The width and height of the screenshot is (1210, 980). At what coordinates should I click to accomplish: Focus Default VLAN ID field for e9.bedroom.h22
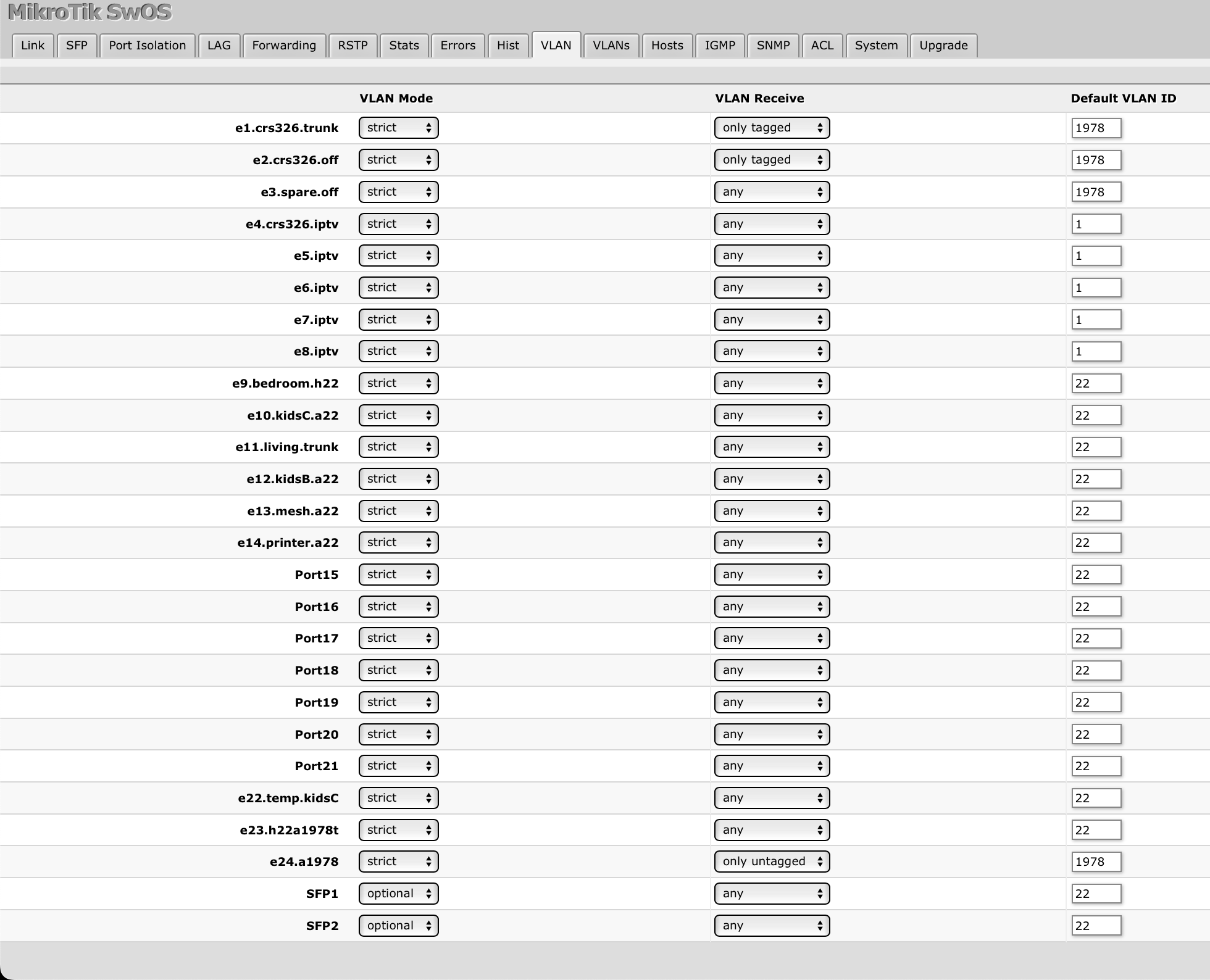pos(1096,383)
